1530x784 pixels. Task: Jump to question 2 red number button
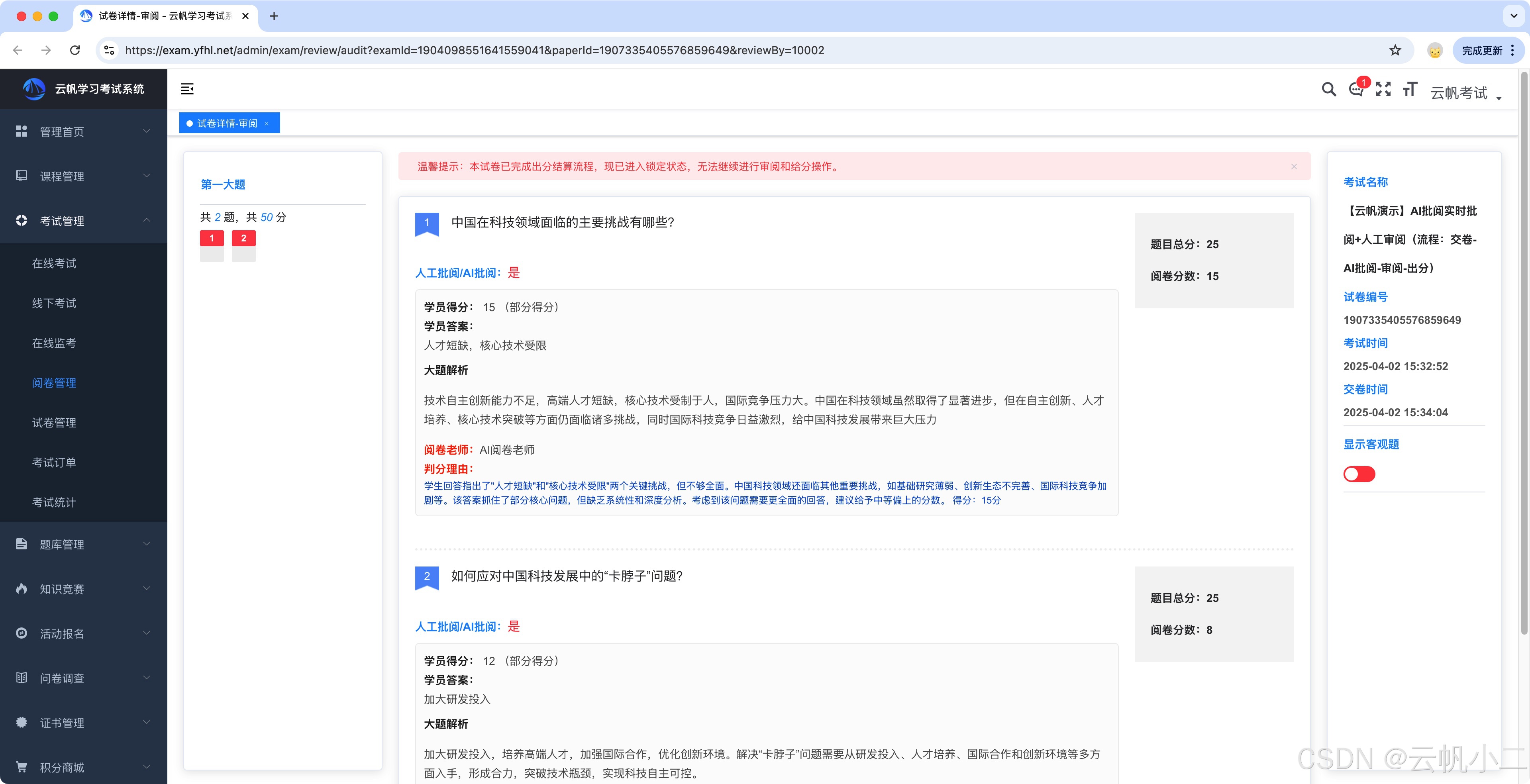click(x=243, y=238)
